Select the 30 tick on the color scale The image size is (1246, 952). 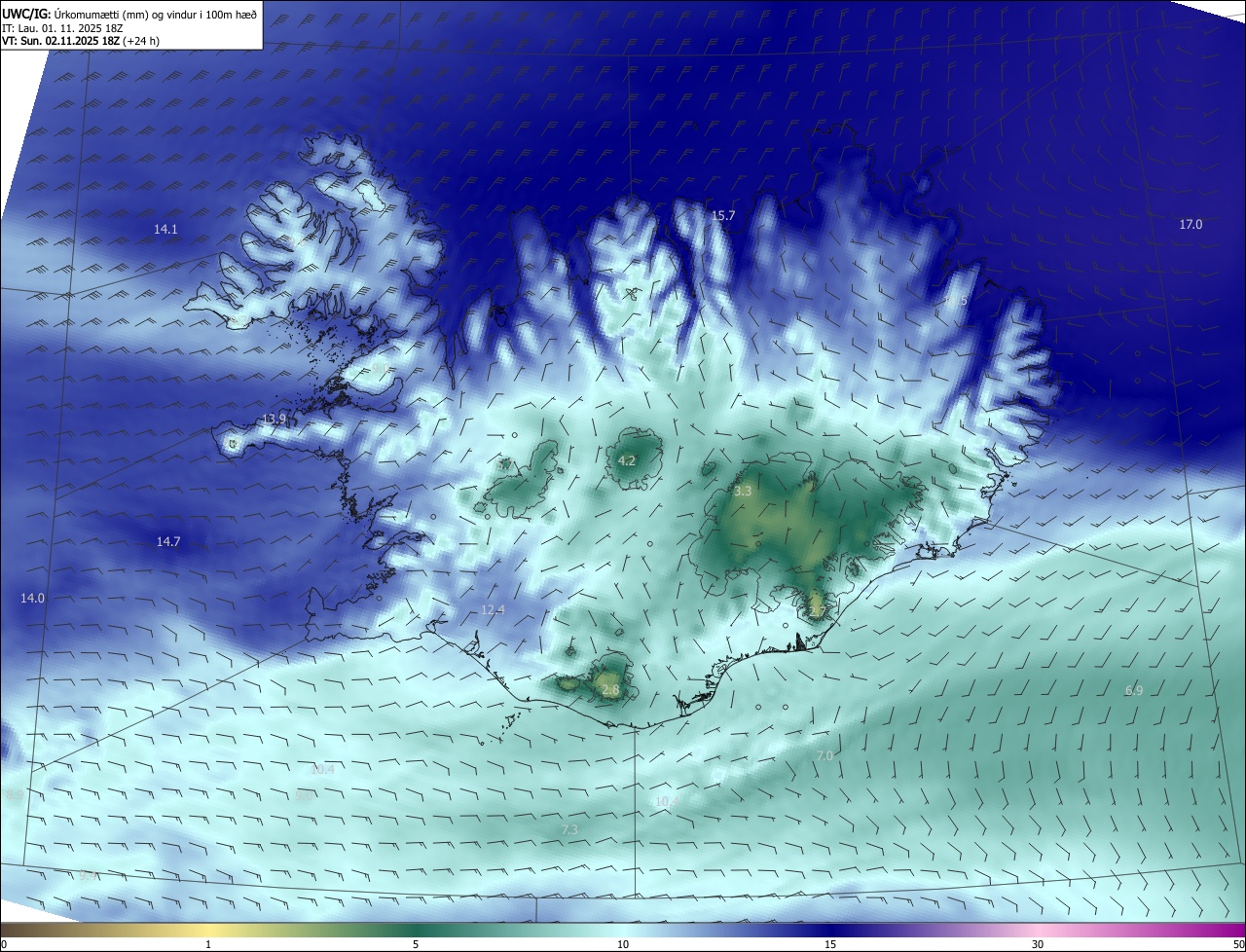tap(1038, 944)
